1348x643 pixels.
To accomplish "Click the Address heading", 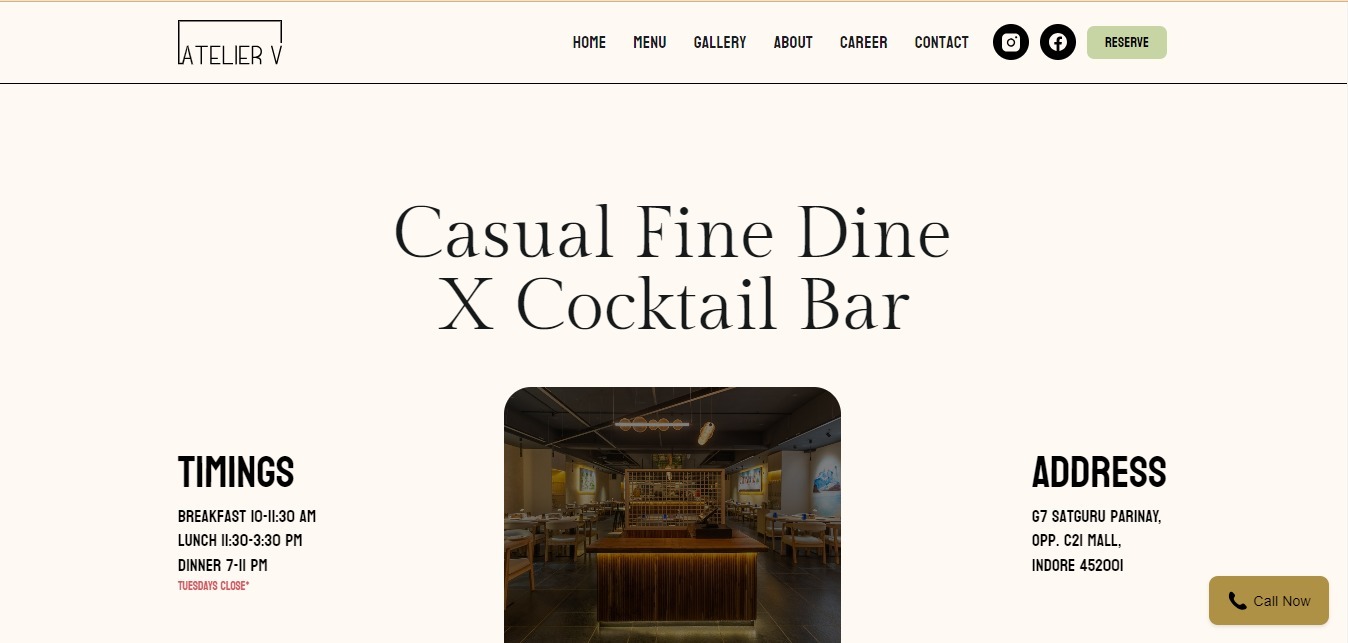I will click(1099, 472).
